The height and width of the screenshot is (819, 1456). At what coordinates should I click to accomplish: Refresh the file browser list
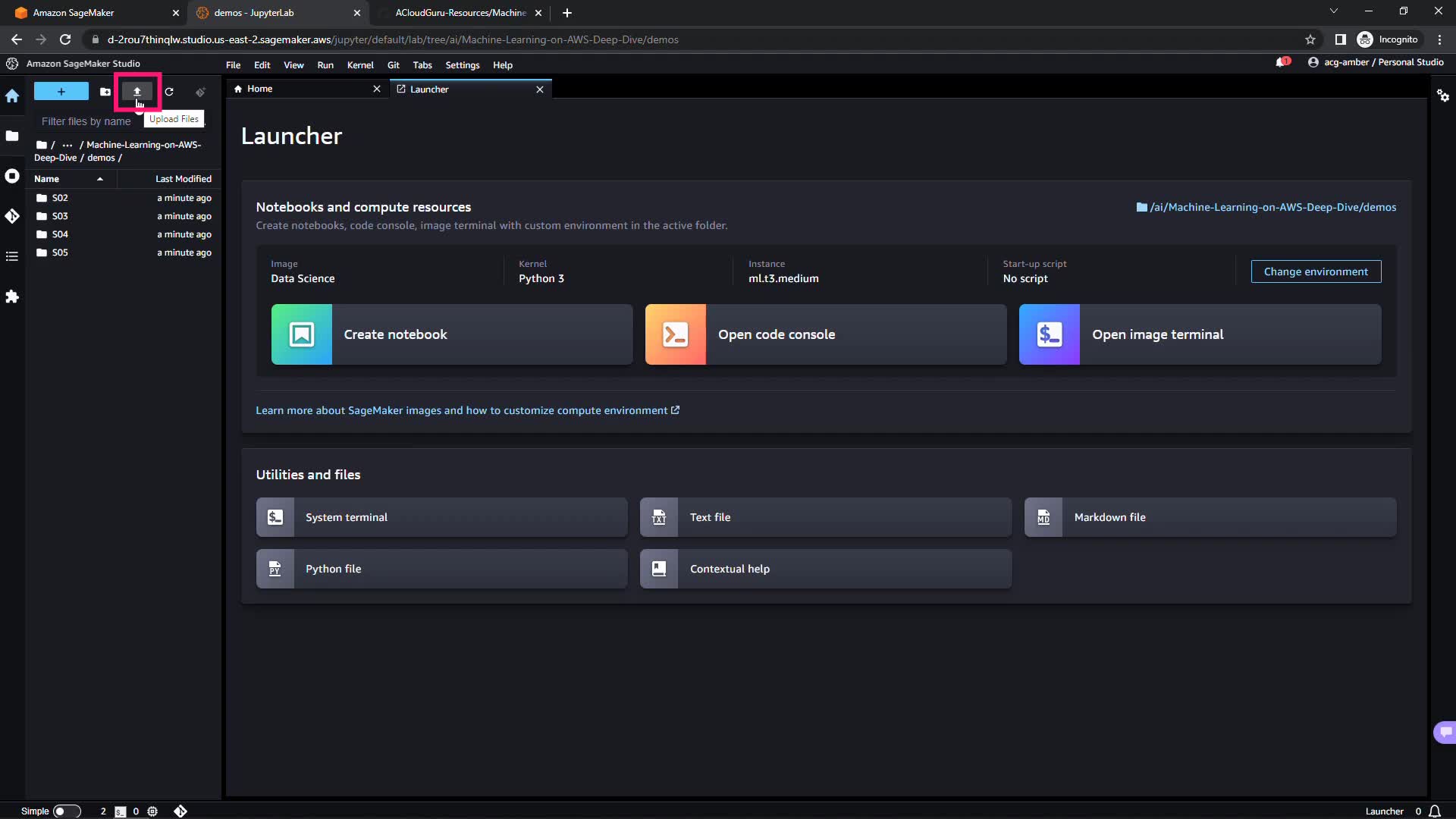click(x=169, y=92)
